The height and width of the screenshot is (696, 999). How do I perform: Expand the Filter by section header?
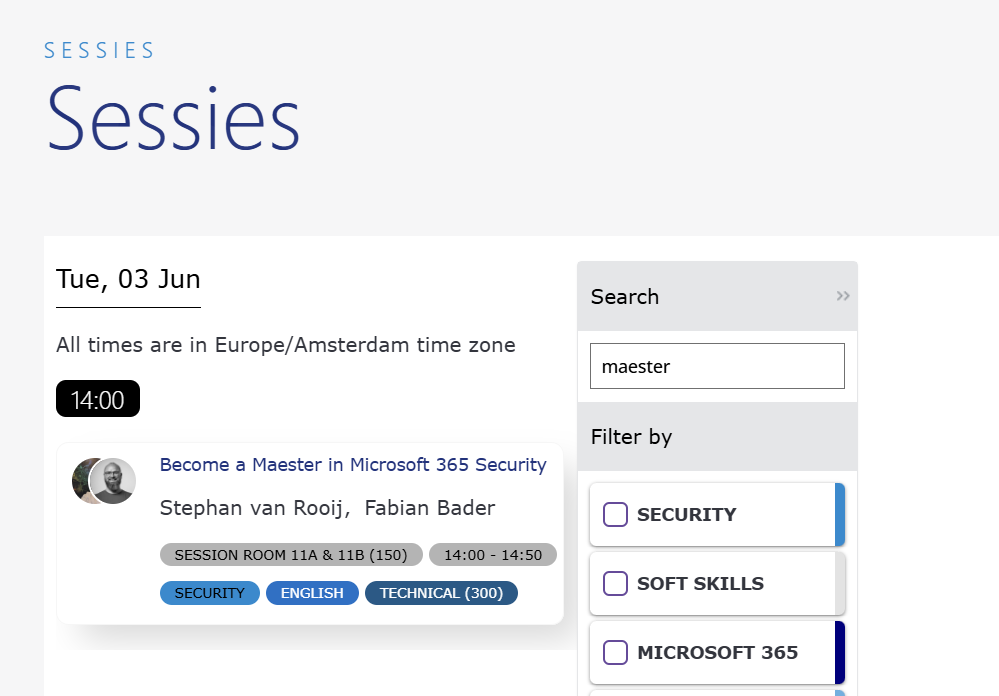pyautogui.click(x=717, y=437)
